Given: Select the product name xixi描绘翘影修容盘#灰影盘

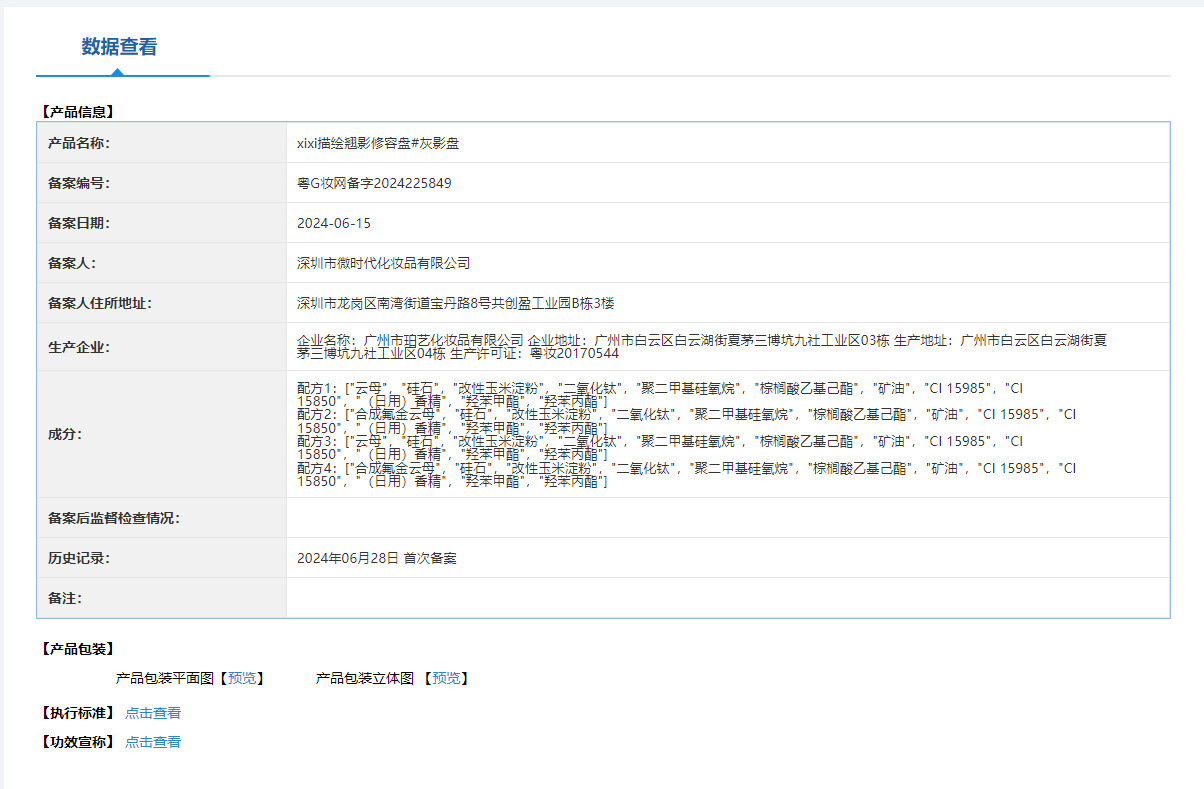Looking at the screenshot, I should 370,142.
